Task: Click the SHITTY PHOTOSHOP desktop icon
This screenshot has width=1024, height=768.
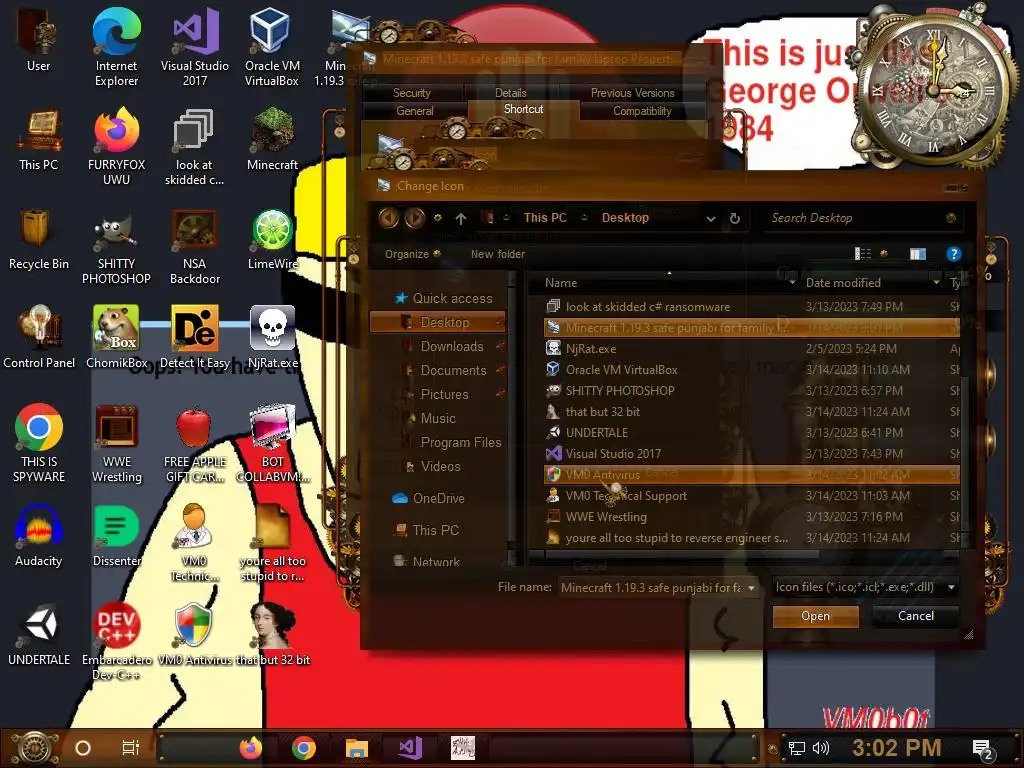Action: pos(116,247)
